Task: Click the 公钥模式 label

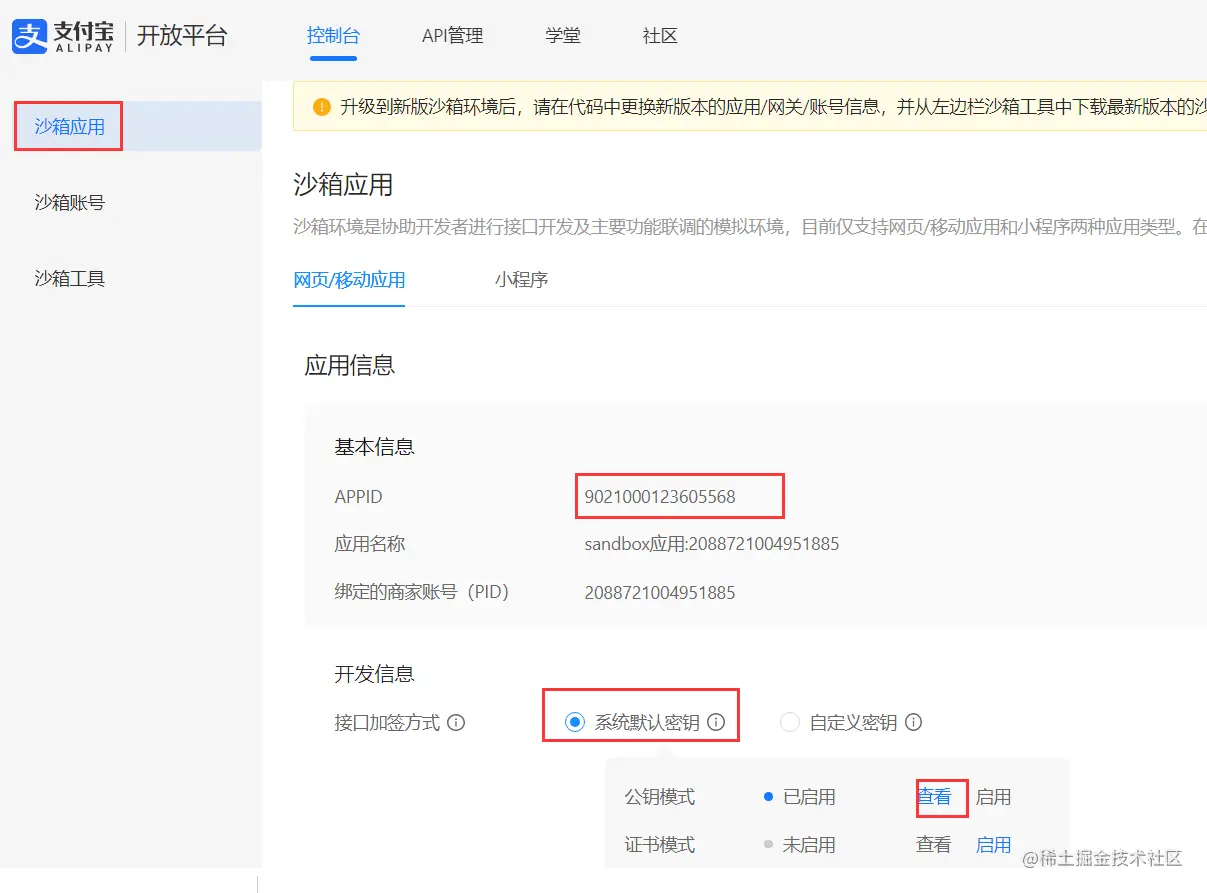Action: click(660, 797)
